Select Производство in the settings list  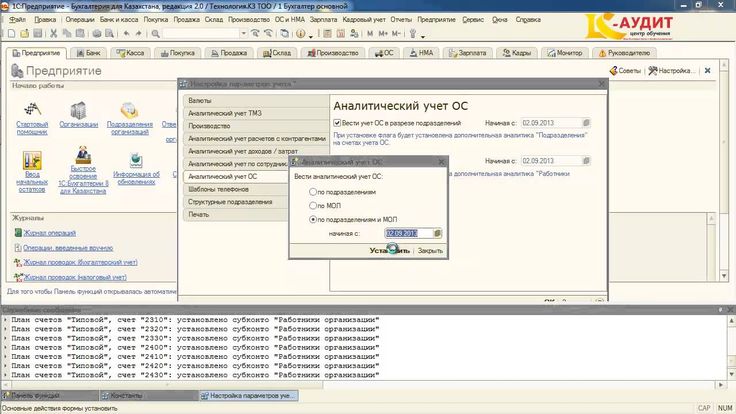coord(256,126)
